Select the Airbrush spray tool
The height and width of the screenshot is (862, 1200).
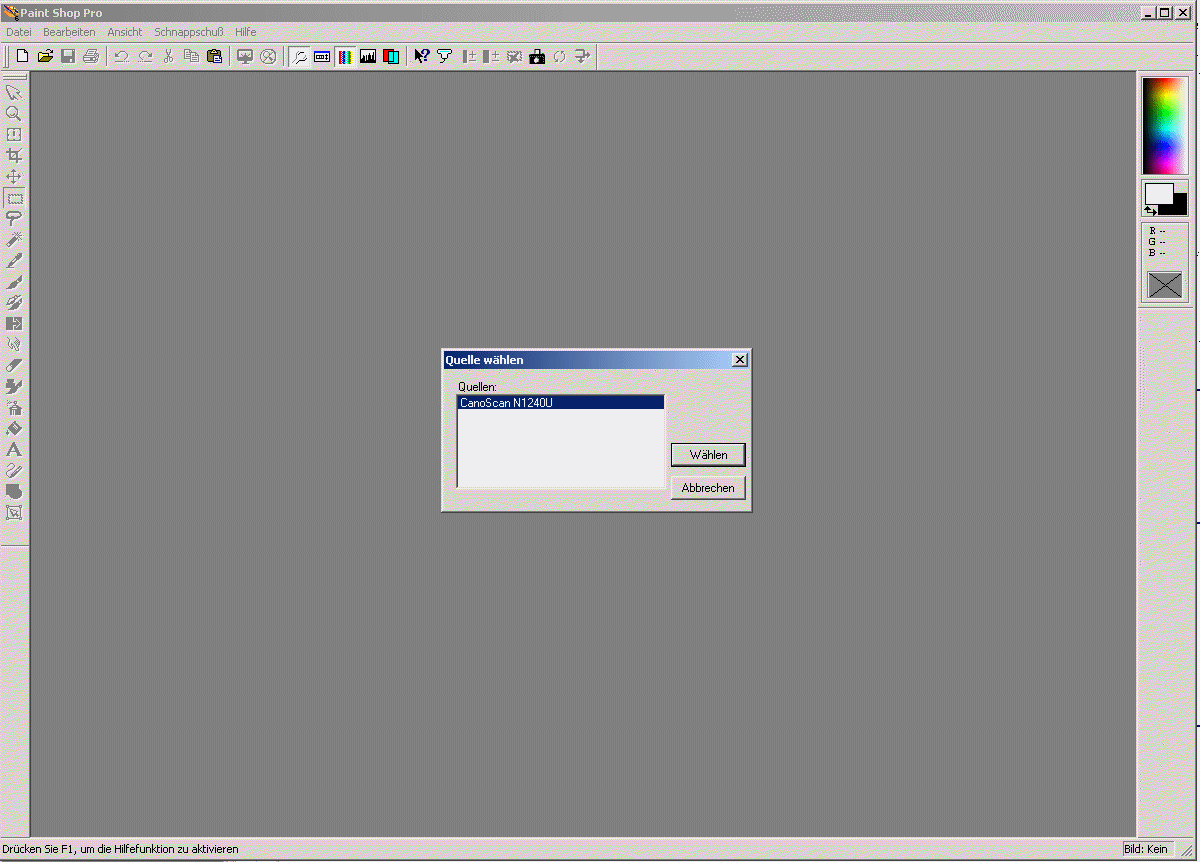pyautogui.click(x=14, y=407)
